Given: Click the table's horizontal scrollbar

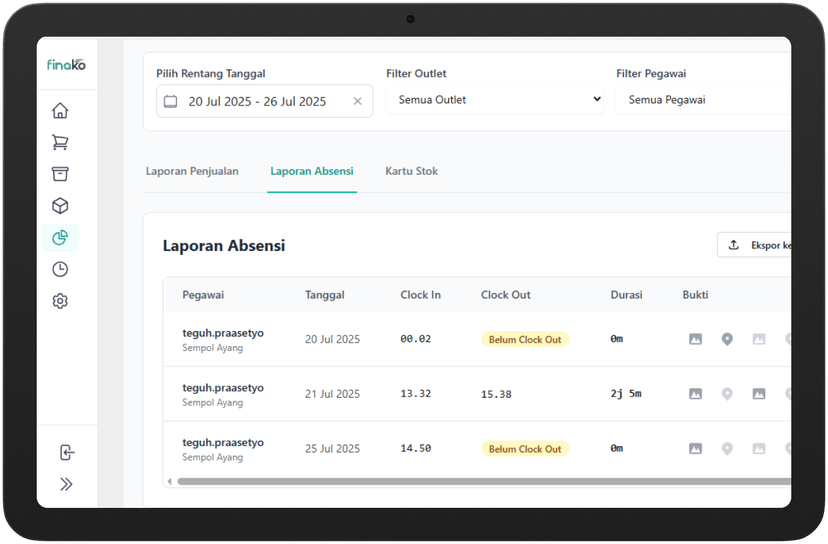Looking at the screenshot, I should 480,481.
